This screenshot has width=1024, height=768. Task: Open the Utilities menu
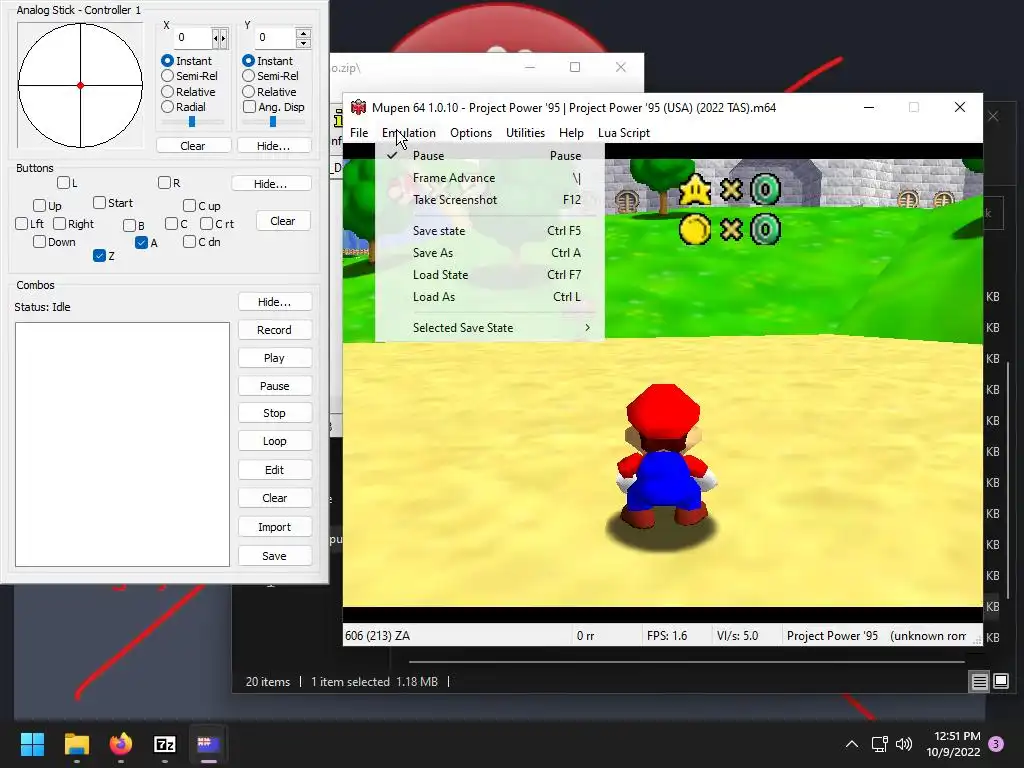click(x=525, y=133)
